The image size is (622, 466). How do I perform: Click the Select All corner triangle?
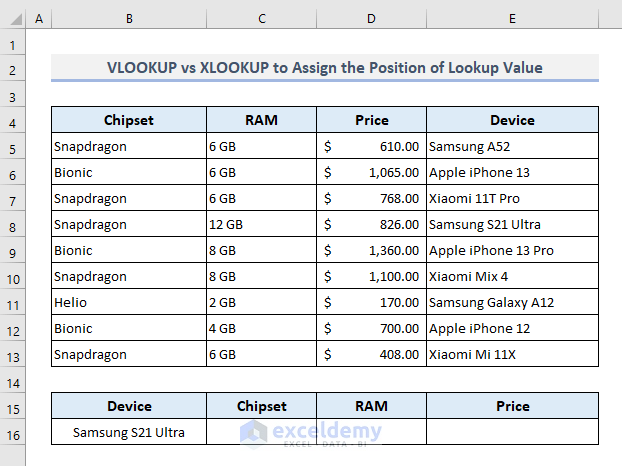(16, 19)
